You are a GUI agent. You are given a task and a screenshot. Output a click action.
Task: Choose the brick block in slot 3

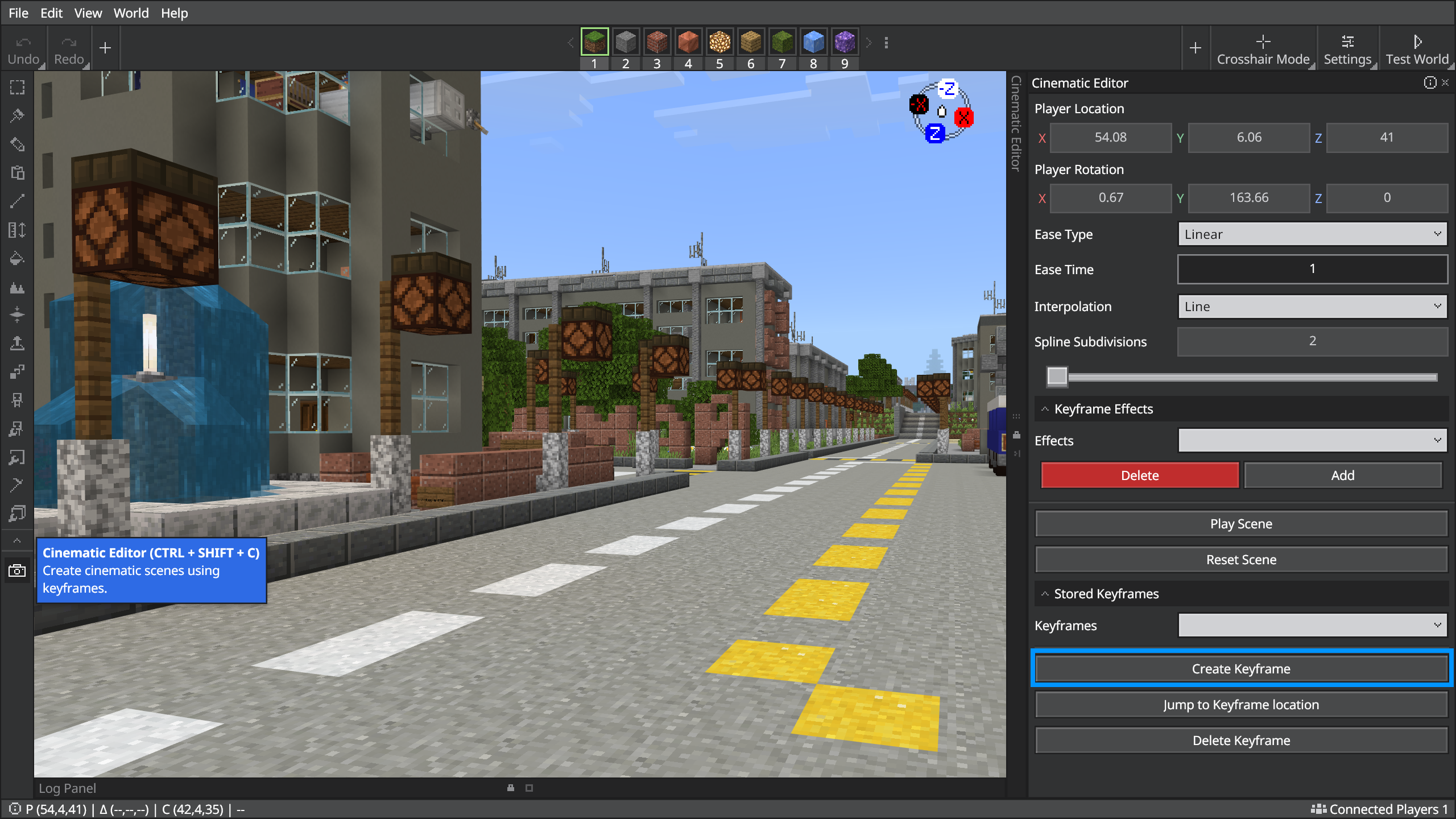[x=657, y=42]
